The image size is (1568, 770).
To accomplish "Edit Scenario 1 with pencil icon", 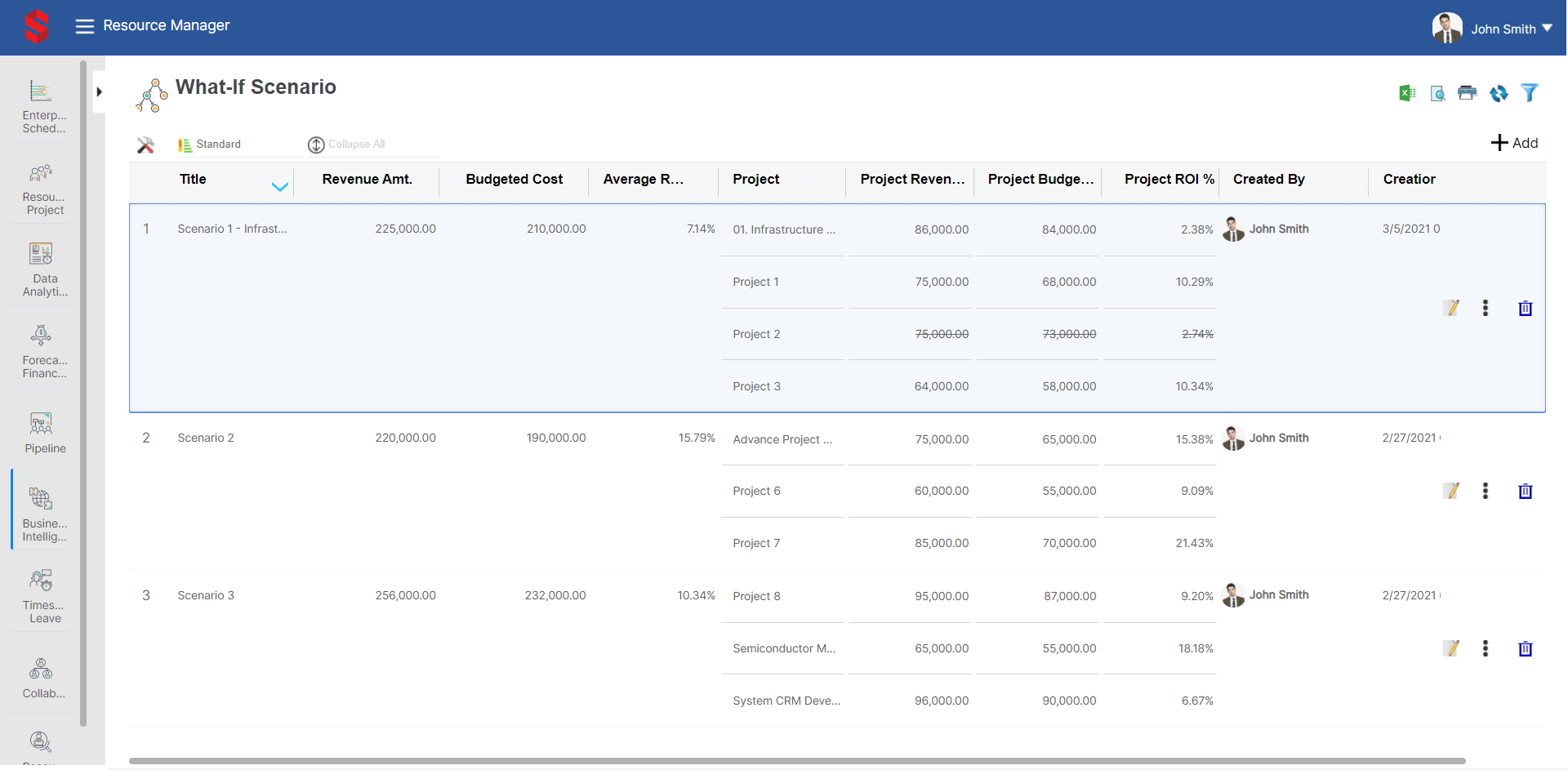I will pyautogui.click(x=1451, y=308).
